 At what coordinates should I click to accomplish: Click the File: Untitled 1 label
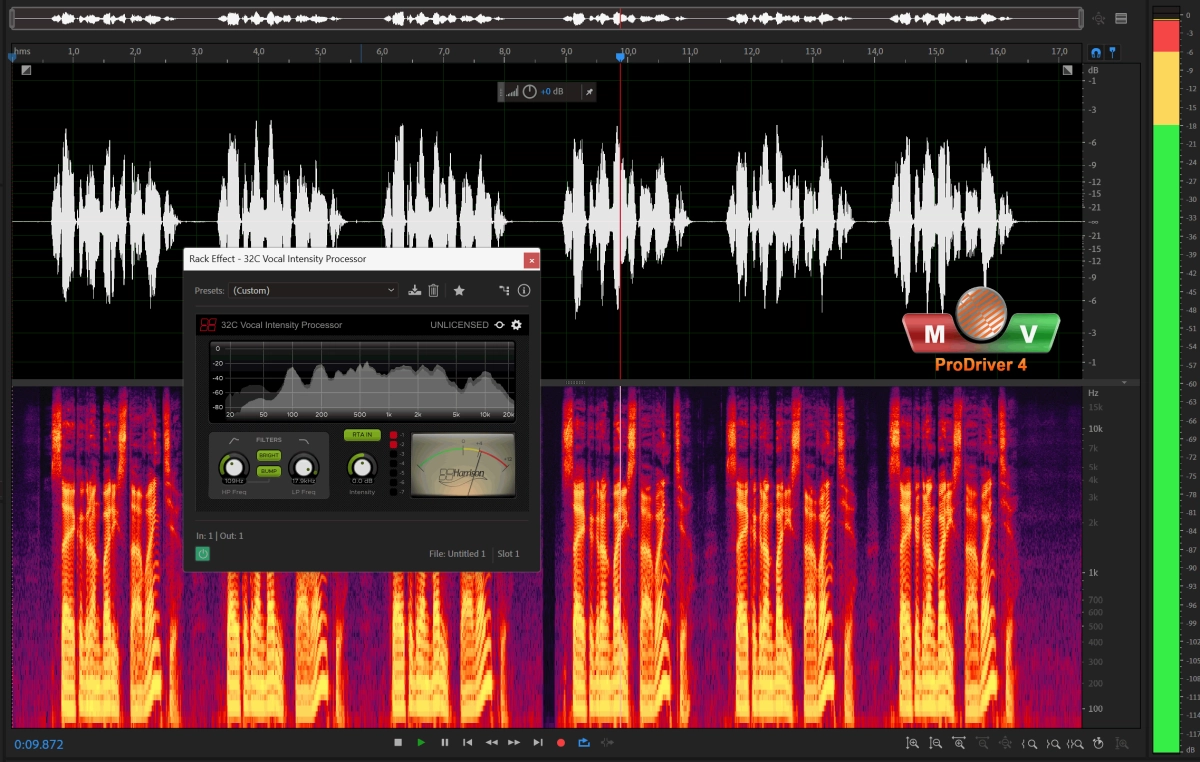(457, 553)
